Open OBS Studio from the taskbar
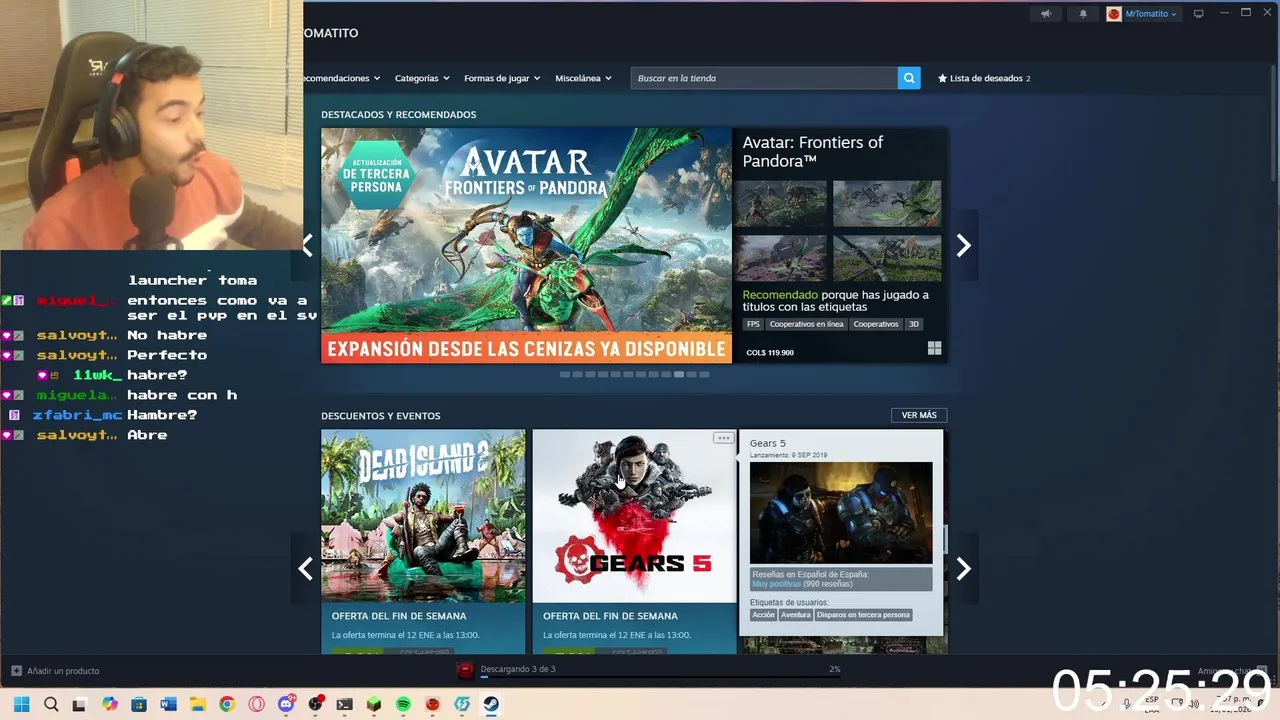Screen dimensions: 1280x720 (x=316, y=704)
